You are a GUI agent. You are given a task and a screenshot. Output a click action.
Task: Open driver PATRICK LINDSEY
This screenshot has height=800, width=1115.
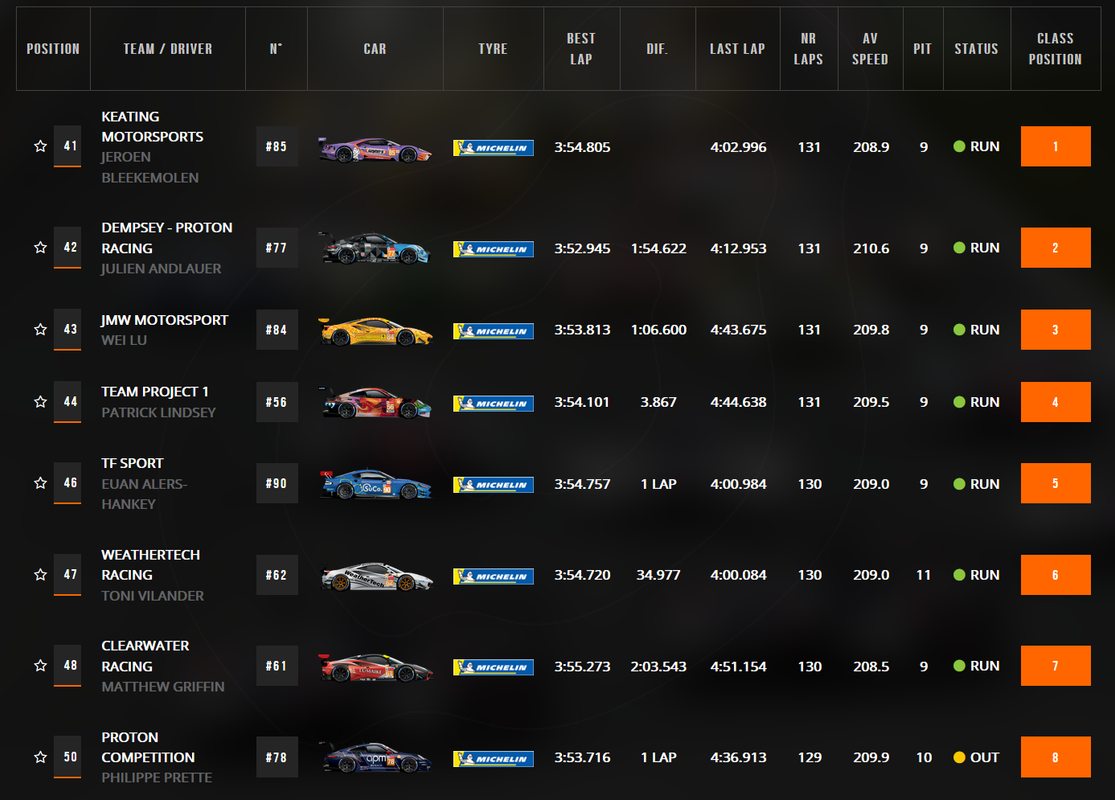coord(159,412)
